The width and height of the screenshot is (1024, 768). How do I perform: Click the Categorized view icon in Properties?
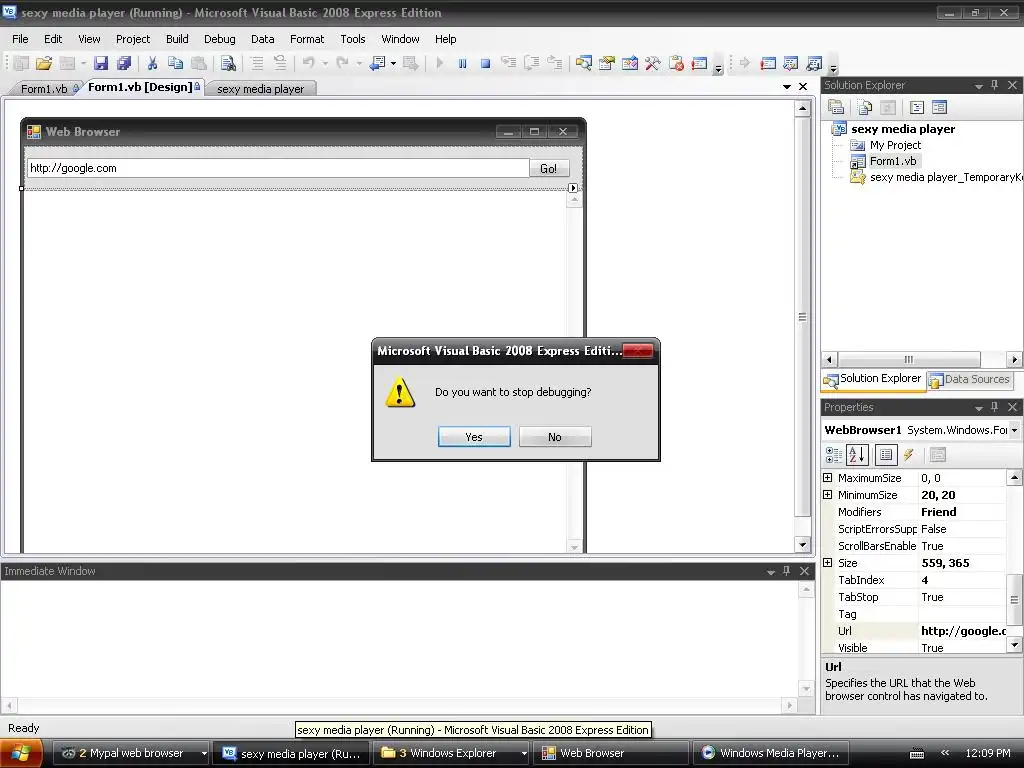(834, 455)
